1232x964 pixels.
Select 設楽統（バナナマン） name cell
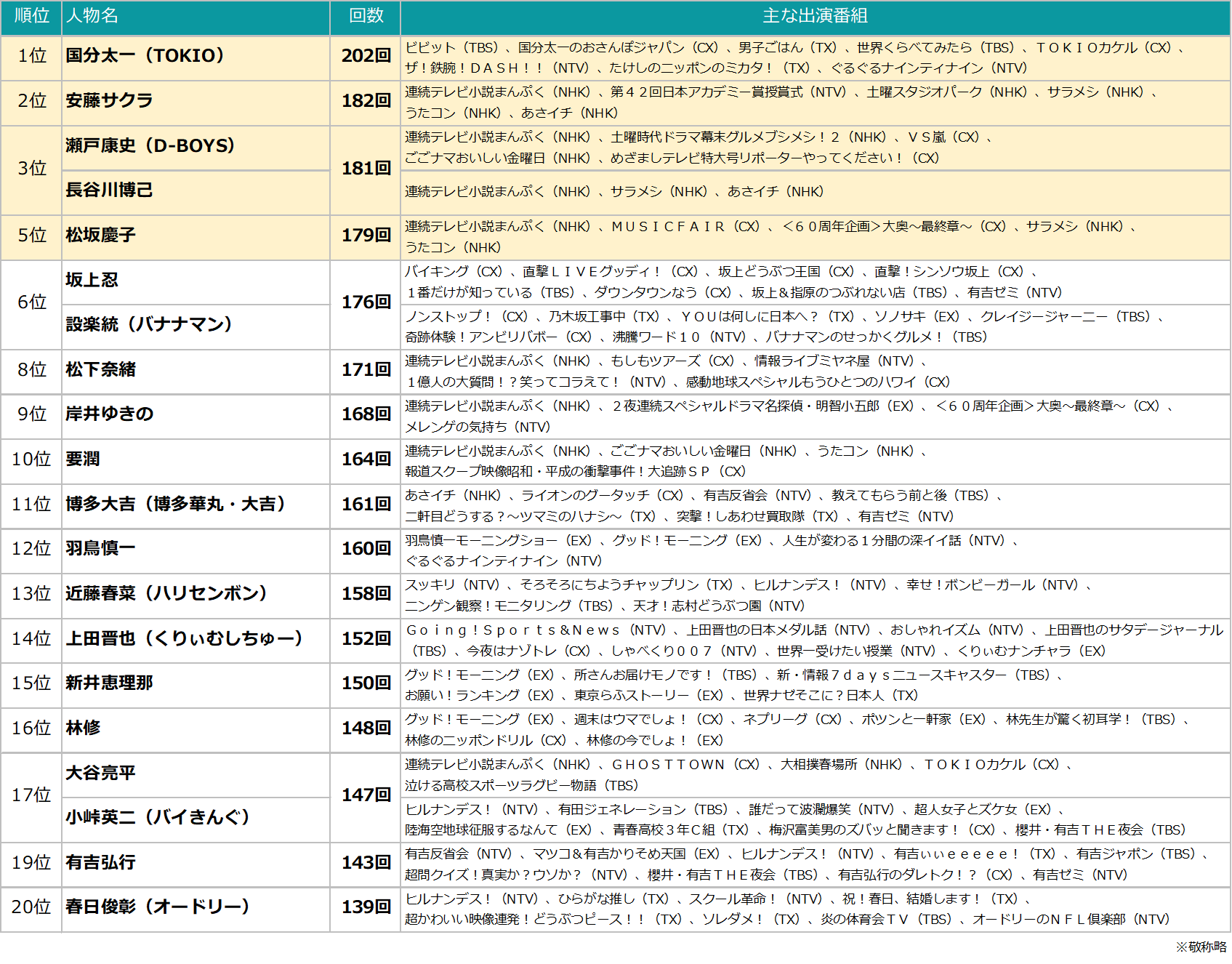[149, 325]
